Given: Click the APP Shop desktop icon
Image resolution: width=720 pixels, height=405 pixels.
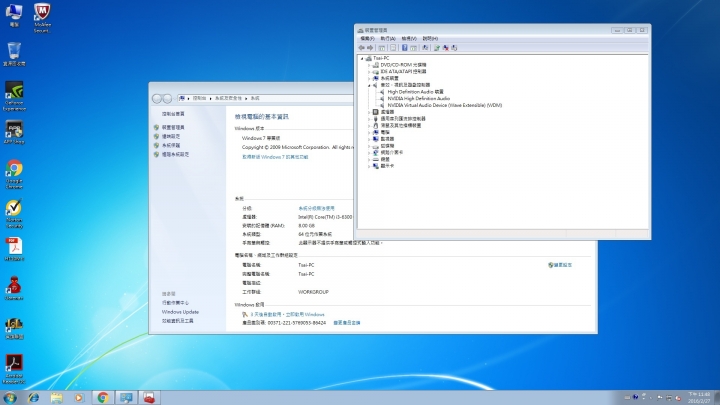Looking at the screenshot, I should (x=14, y=132).
